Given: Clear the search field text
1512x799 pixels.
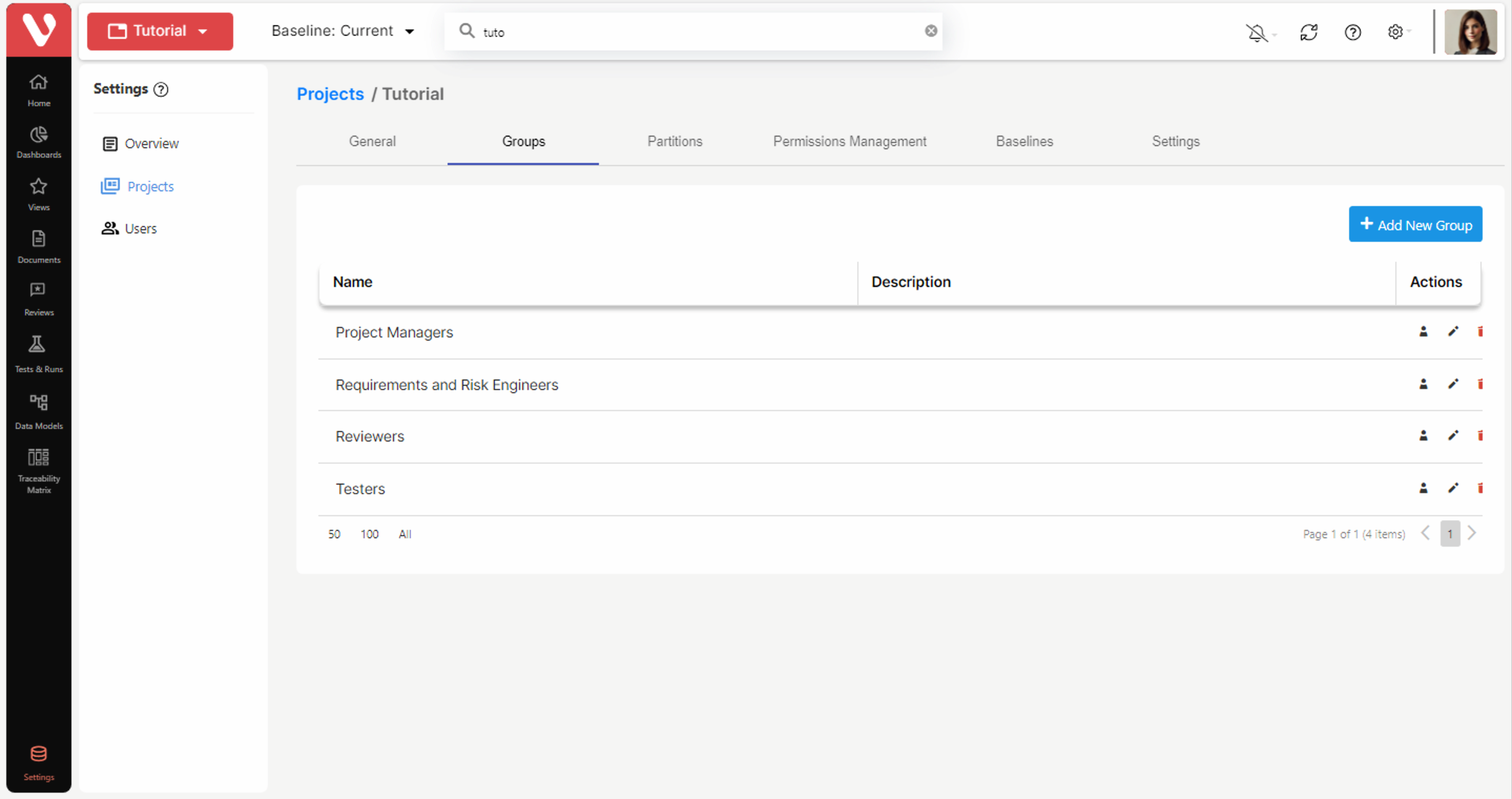Looking at the screenshot, I should point(931,31).
